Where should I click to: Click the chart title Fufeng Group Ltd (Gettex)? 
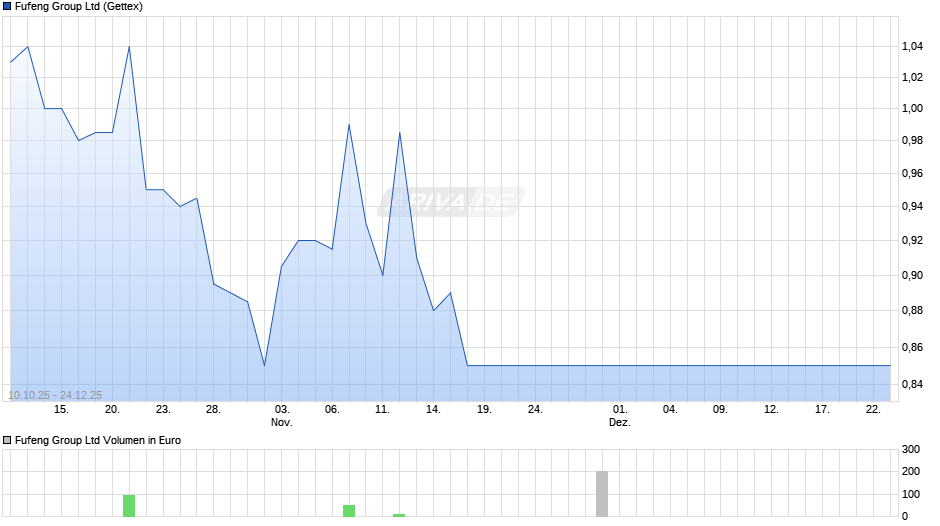[79, 7]
